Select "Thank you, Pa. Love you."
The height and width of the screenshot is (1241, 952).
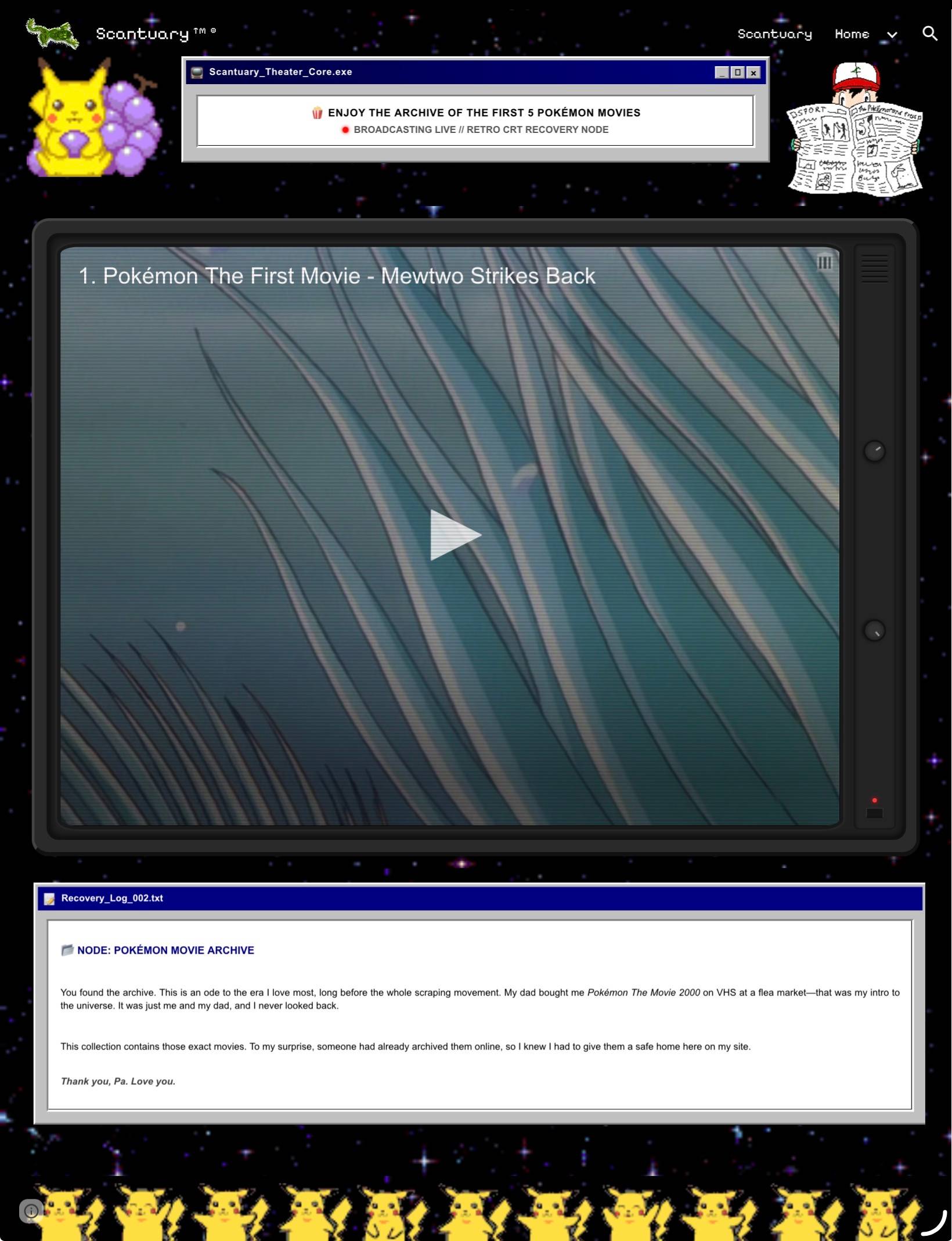[x=118, y=1081]
